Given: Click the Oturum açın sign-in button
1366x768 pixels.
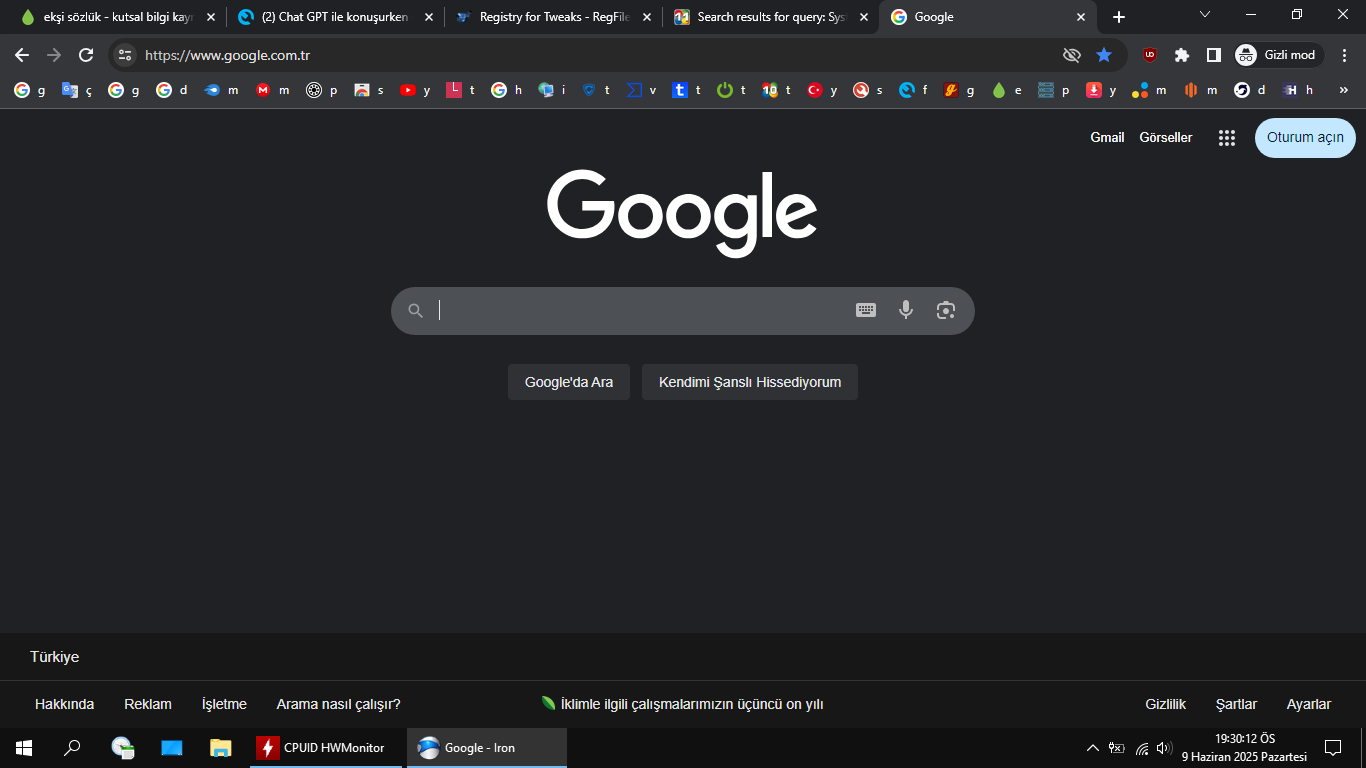Looking at the screenshot, I should (1305, 138).
